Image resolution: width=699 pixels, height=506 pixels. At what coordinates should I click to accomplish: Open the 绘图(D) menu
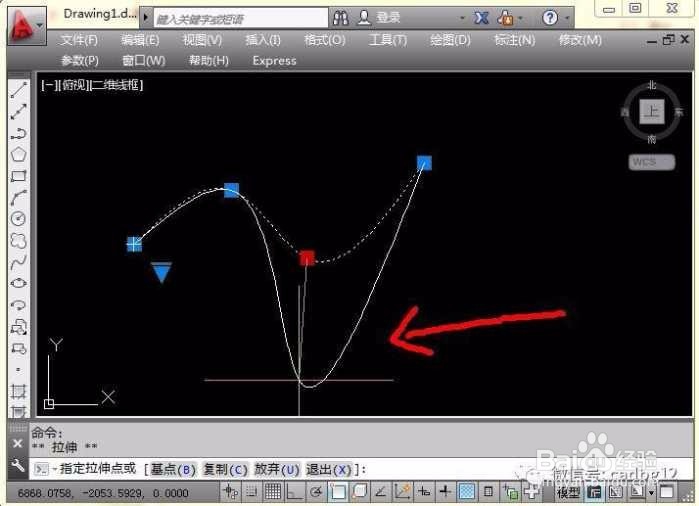[x=450, y=40]
